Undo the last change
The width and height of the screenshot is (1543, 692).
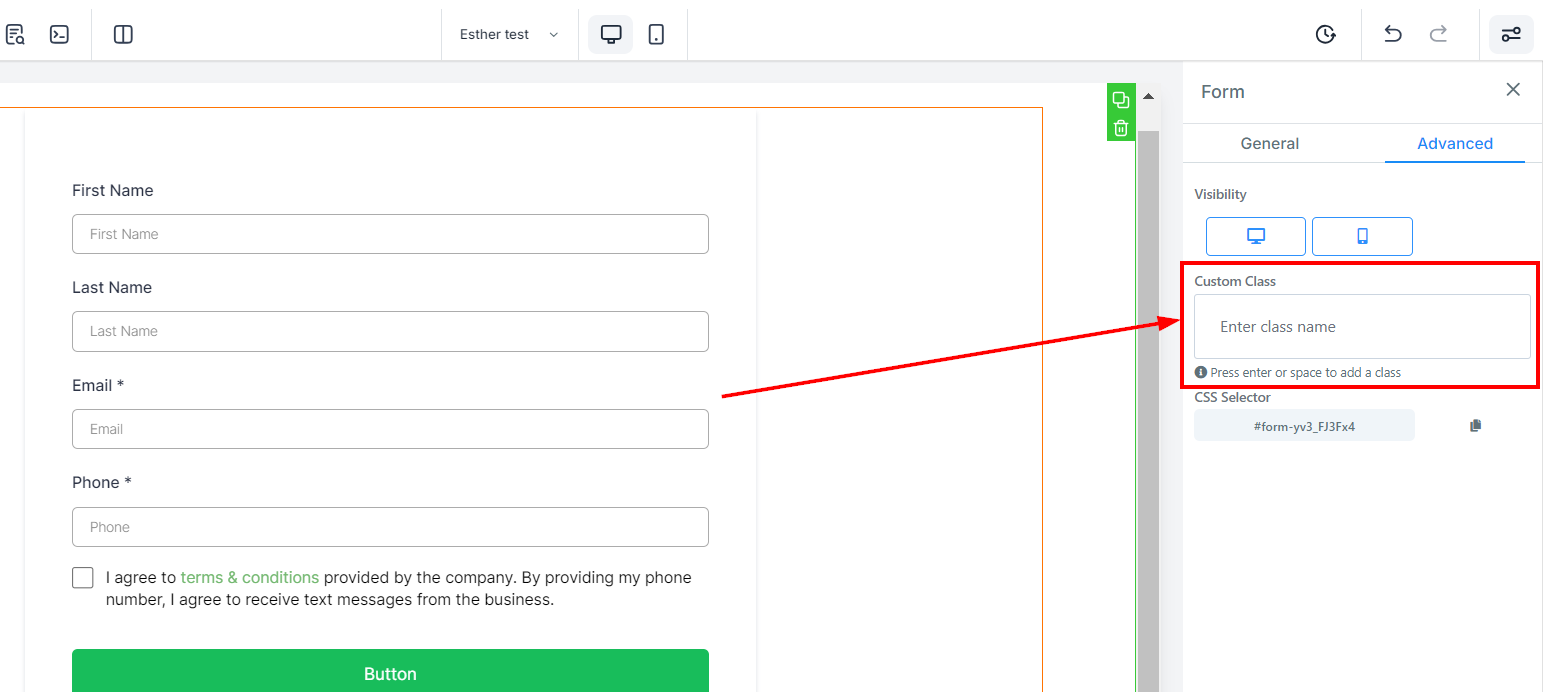(1393, 34)
